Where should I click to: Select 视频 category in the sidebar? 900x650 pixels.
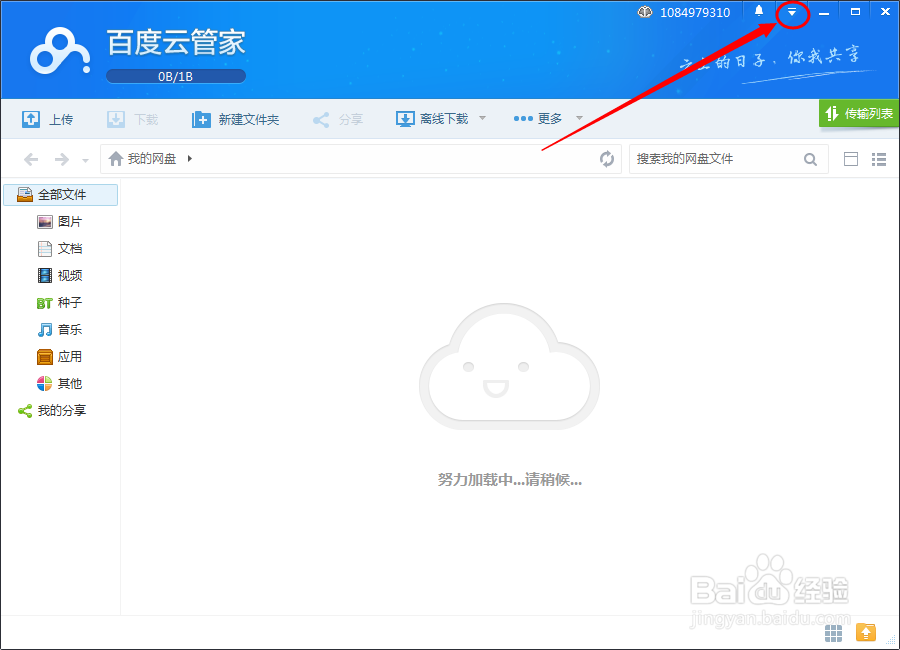tap(60, 276)
